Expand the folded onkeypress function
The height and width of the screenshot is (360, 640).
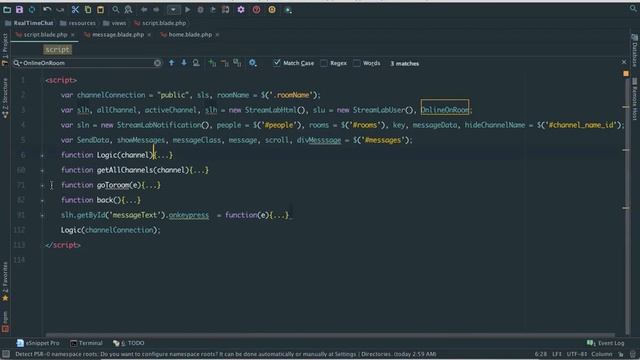point(42,216)
